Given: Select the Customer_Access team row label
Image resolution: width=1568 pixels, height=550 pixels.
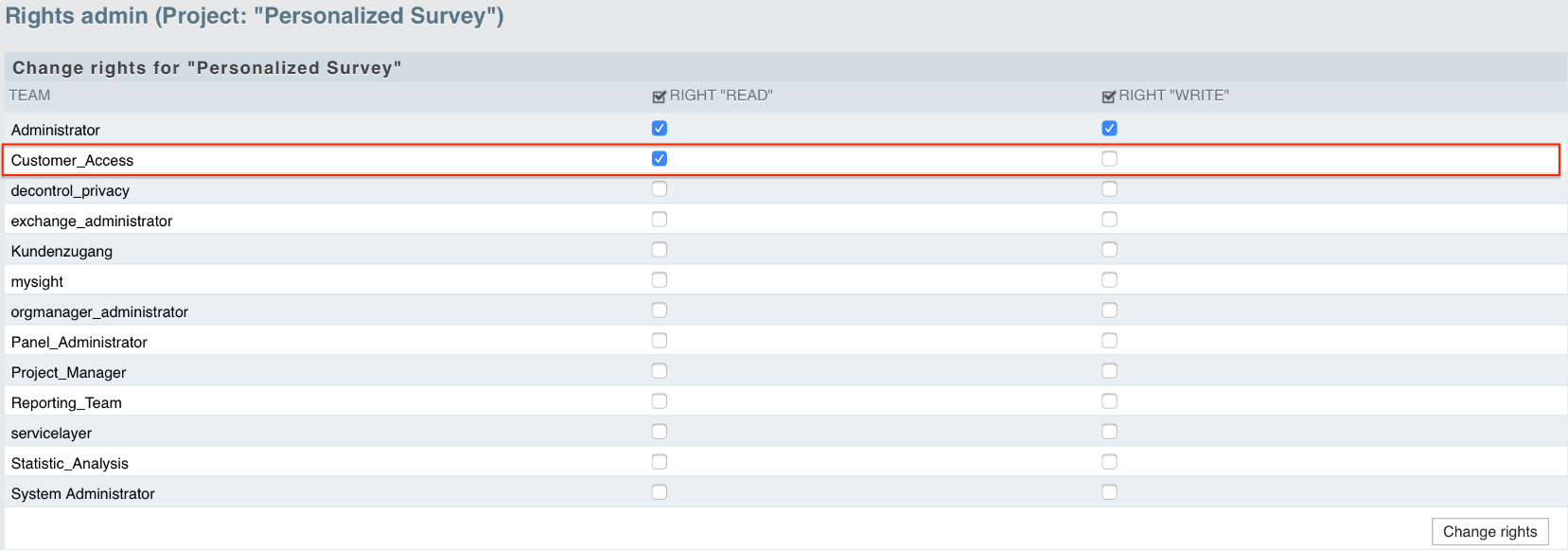Looking at the screenshot, I should 72,161.
